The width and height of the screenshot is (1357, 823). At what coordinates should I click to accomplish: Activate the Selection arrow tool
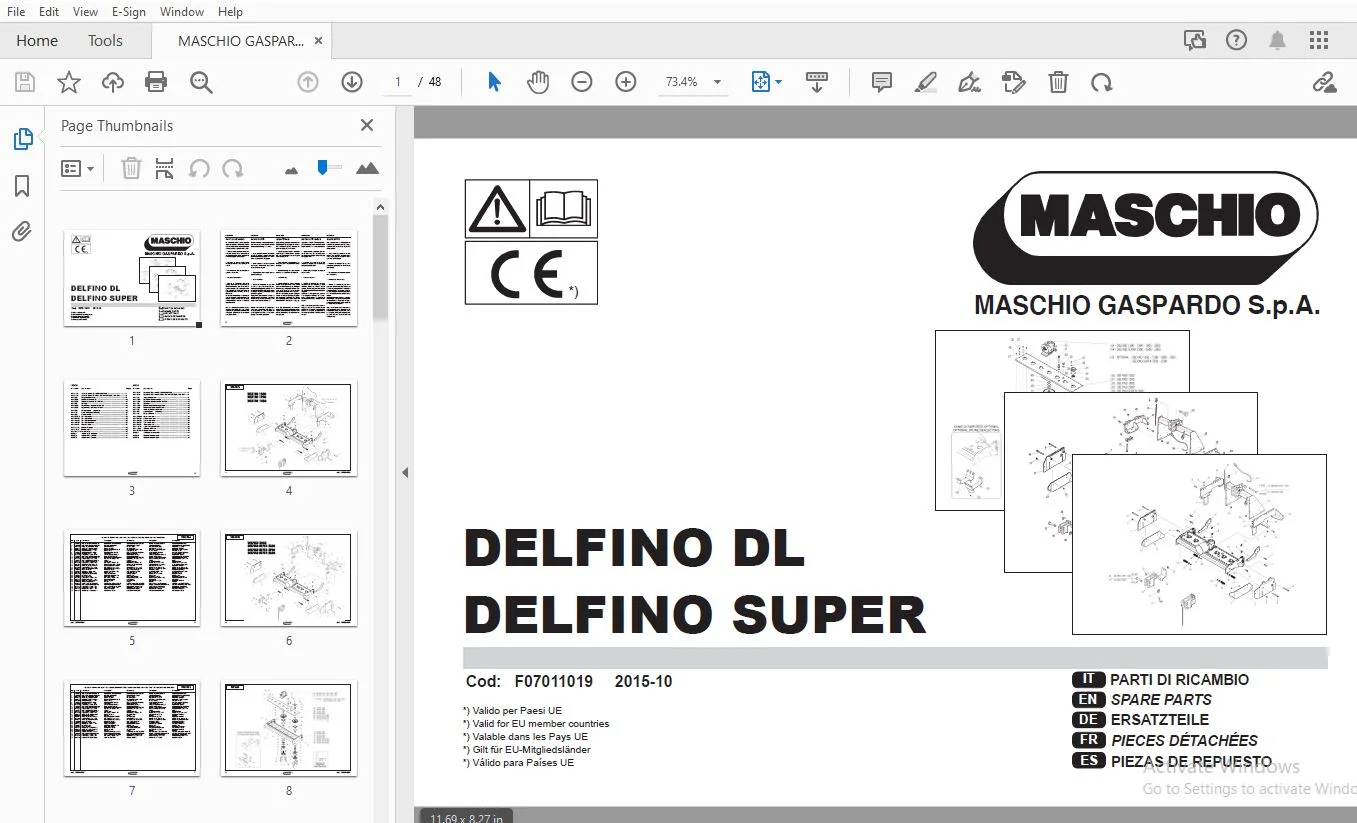[494, 82]
